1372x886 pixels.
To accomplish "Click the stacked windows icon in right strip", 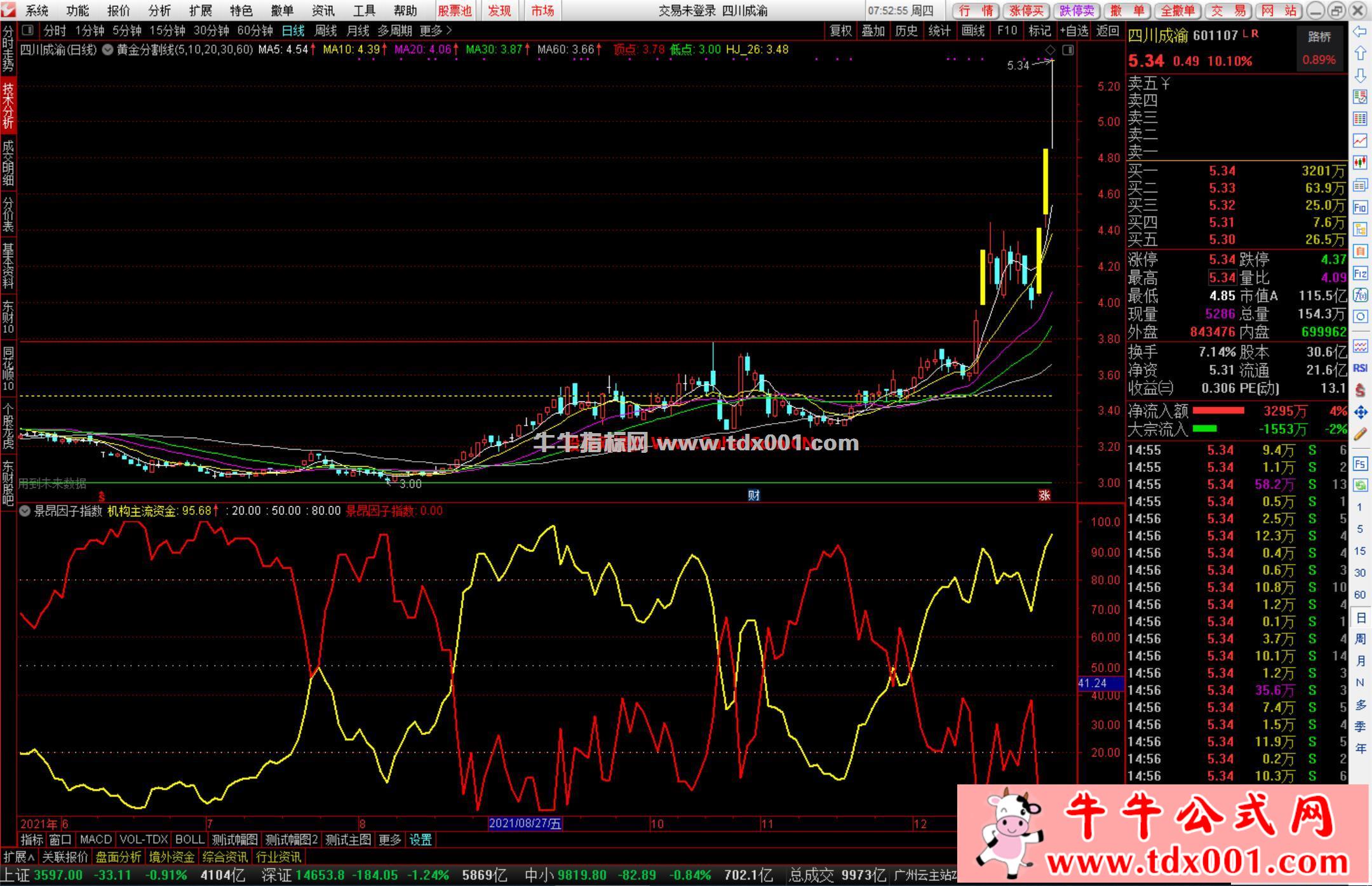I will [1360, 185].
